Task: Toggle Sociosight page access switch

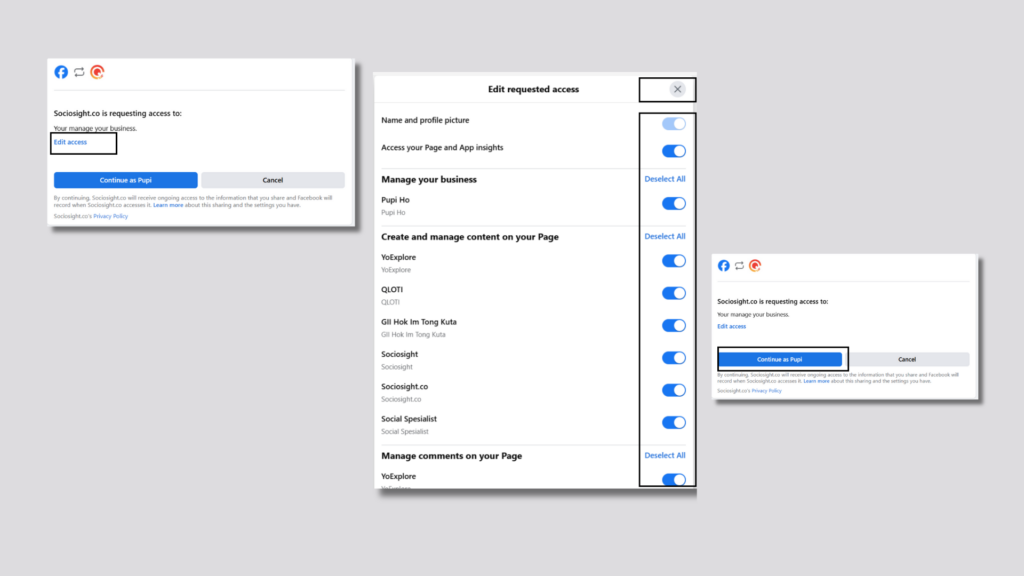Action: point(673,358)
